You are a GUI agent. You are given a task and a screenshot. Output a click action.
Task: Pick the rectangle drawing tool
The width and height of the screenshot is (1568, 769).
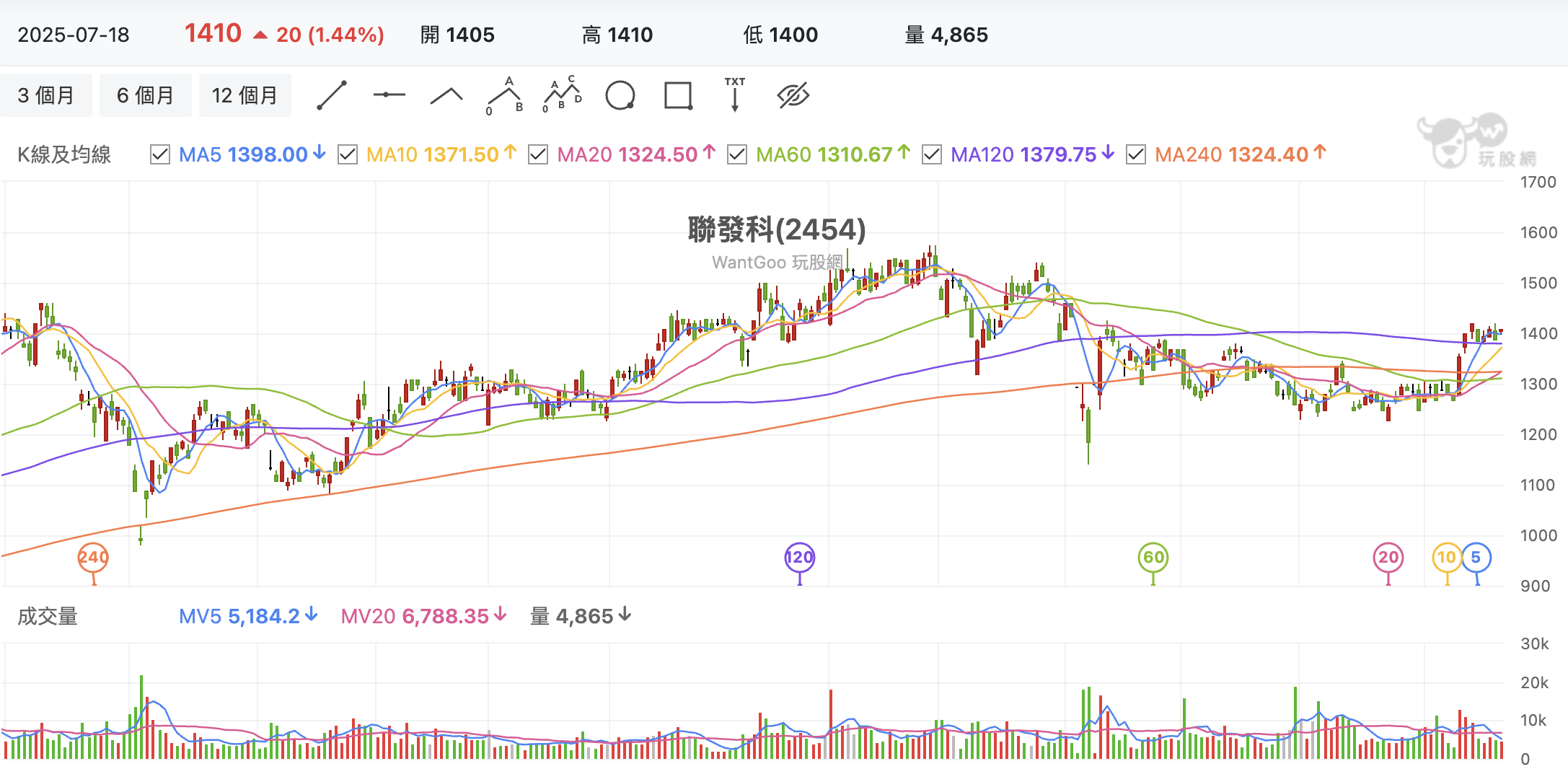click(x=678, y=95)
